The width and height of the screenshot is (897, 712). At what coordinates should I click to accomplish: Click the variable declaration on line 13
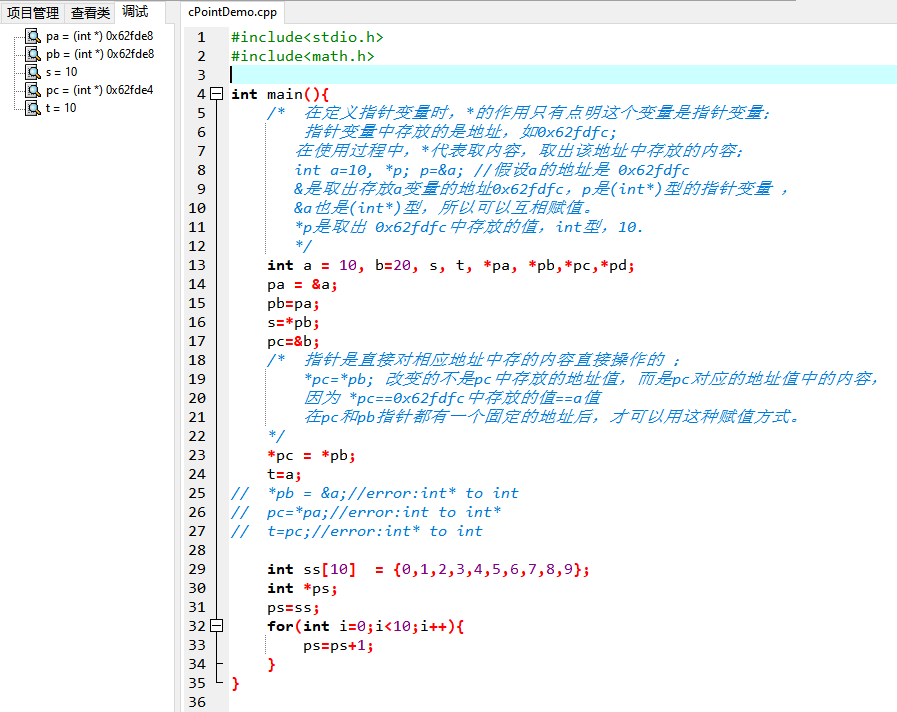(451, 265)
